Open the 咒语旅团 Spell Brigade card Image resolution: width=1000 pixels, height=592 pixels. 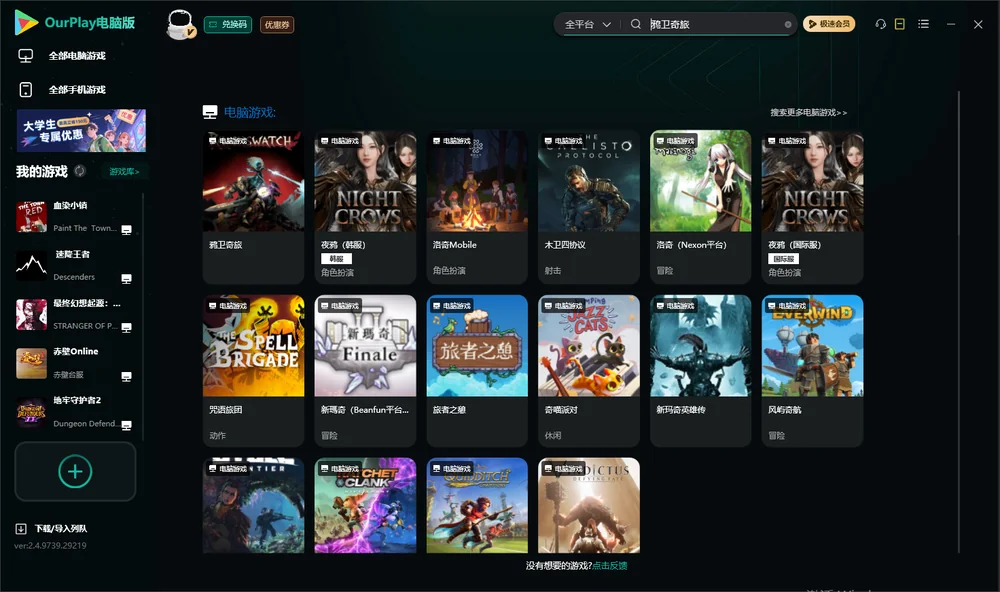coord(253,371)
